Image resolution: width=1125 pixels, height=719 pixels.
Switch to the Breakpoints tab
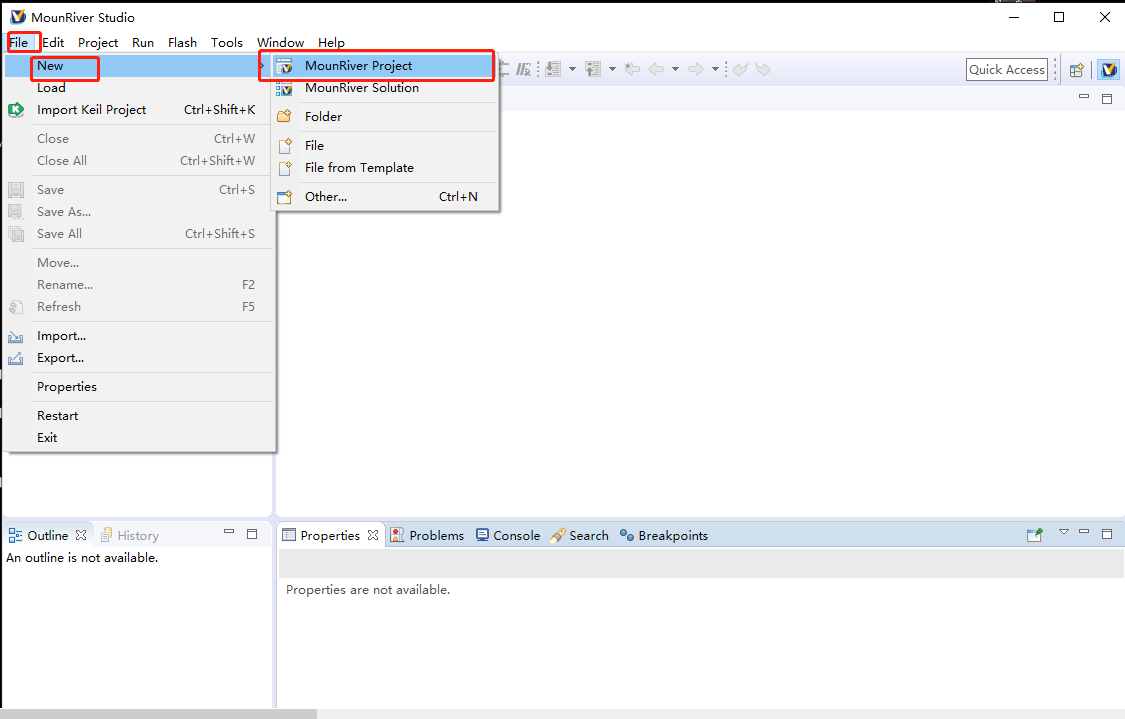tap(664, 535)
